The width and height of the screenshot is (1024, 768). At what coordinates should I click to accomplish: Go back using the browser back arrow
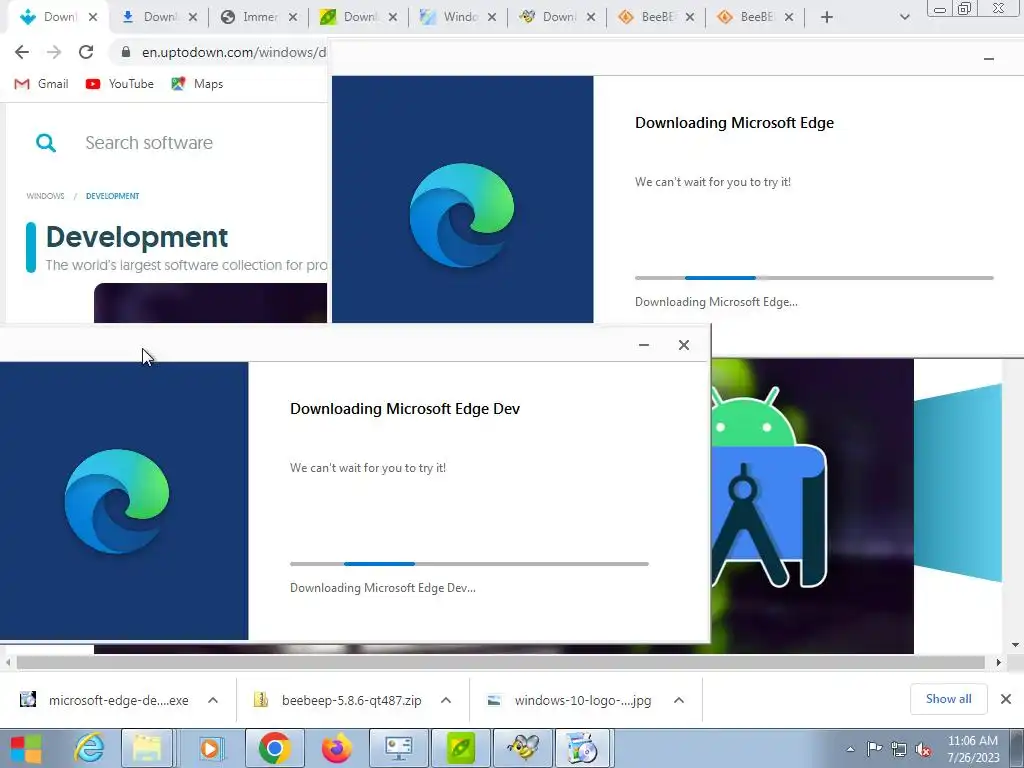[22, 52]
